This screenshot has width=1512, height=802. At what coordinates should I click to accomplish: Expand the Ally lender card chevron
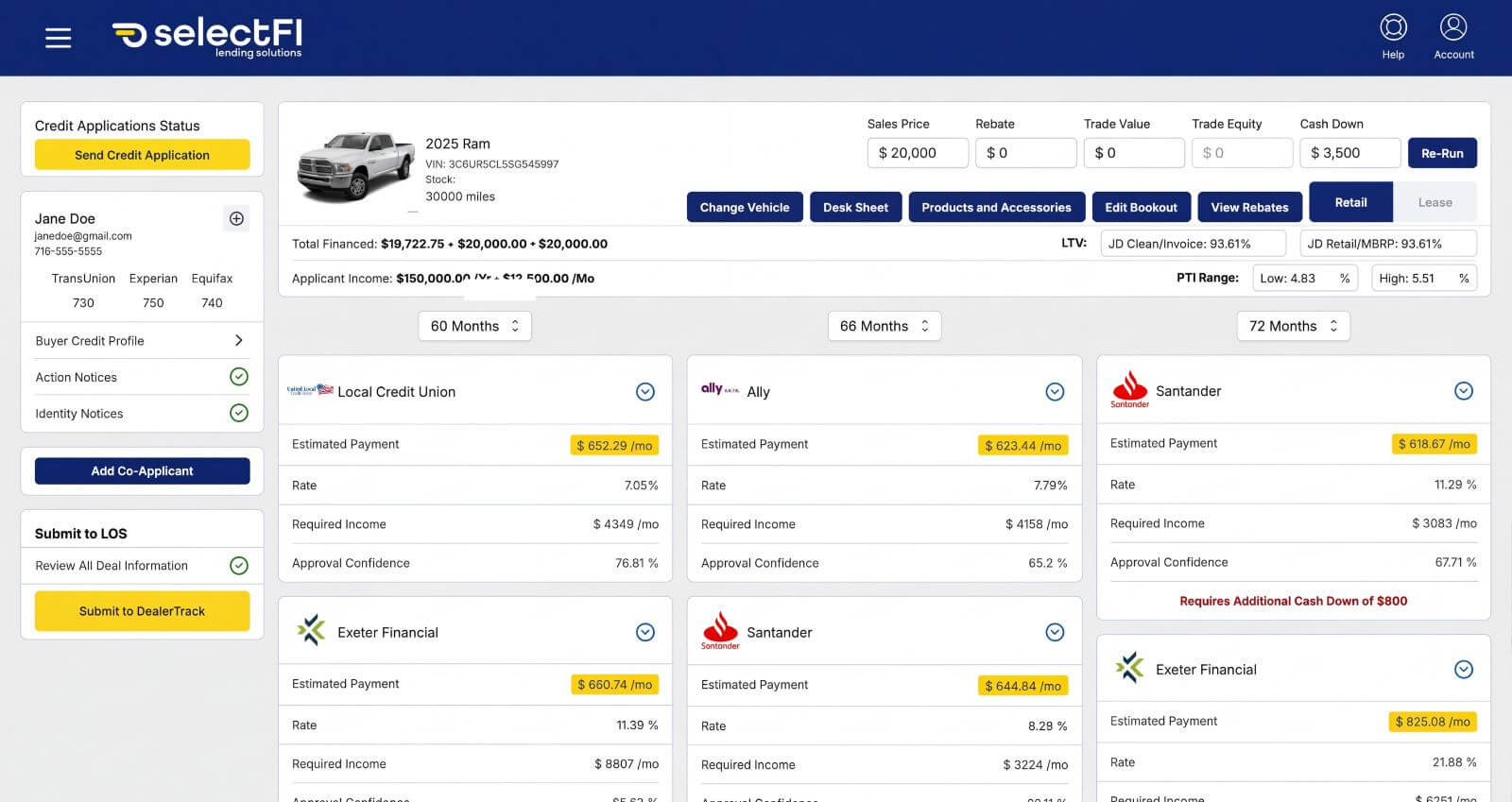point(1055,391)
